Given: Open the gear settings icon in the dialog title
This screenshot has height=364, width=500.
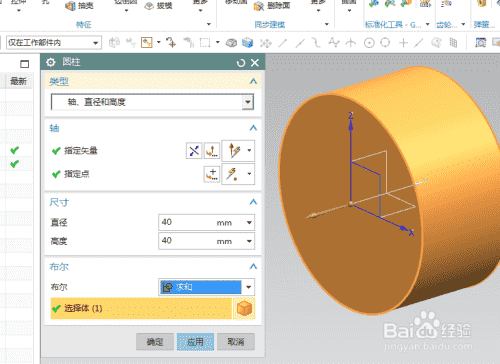Looking at the screenshot, I should pos(51,62).
